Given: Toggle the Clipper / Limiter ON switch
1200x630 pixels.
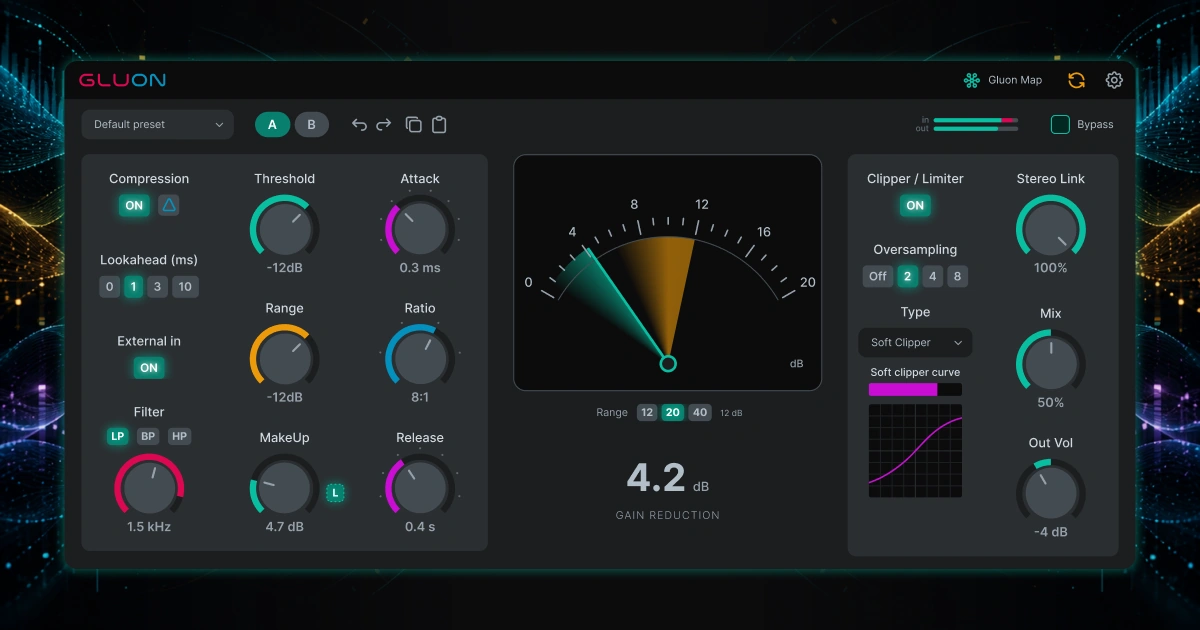Looking at the screenshot, I should pyautogui.click(x=915, y=206).
